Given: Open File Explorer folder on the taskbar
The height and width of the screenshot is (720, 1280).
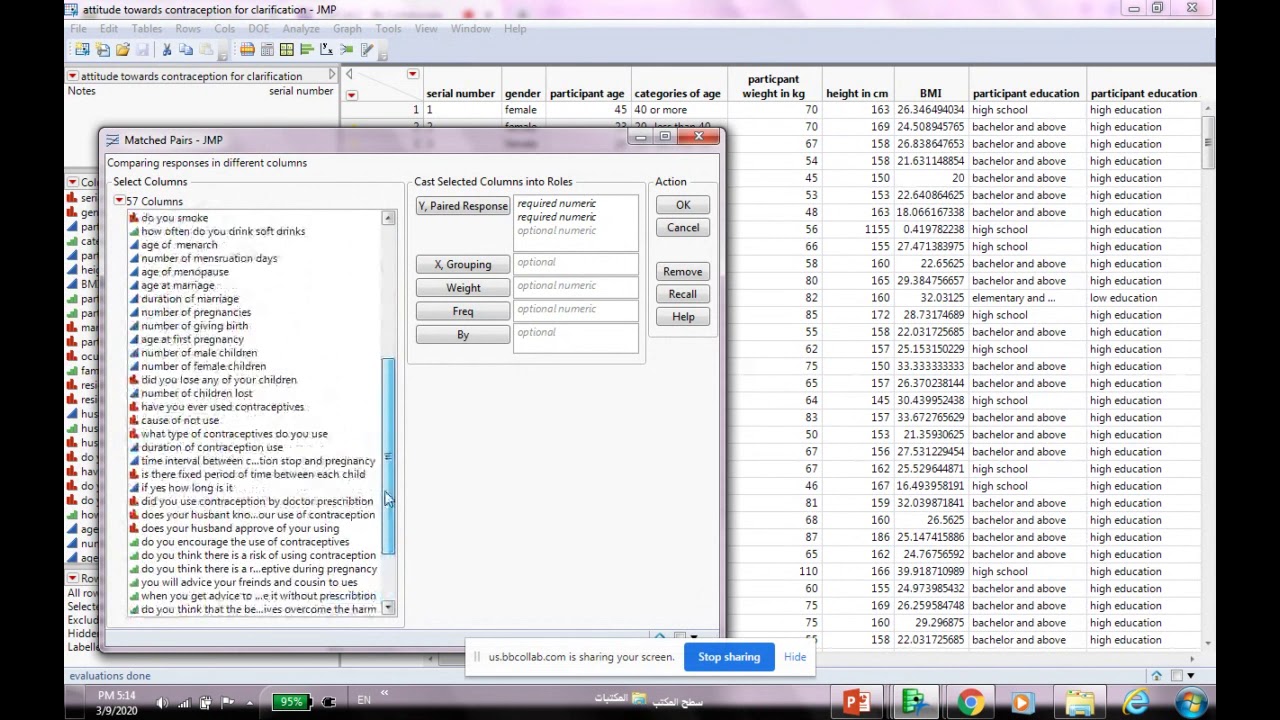Looking at the screenshot, I should [x=1080, y=703].
